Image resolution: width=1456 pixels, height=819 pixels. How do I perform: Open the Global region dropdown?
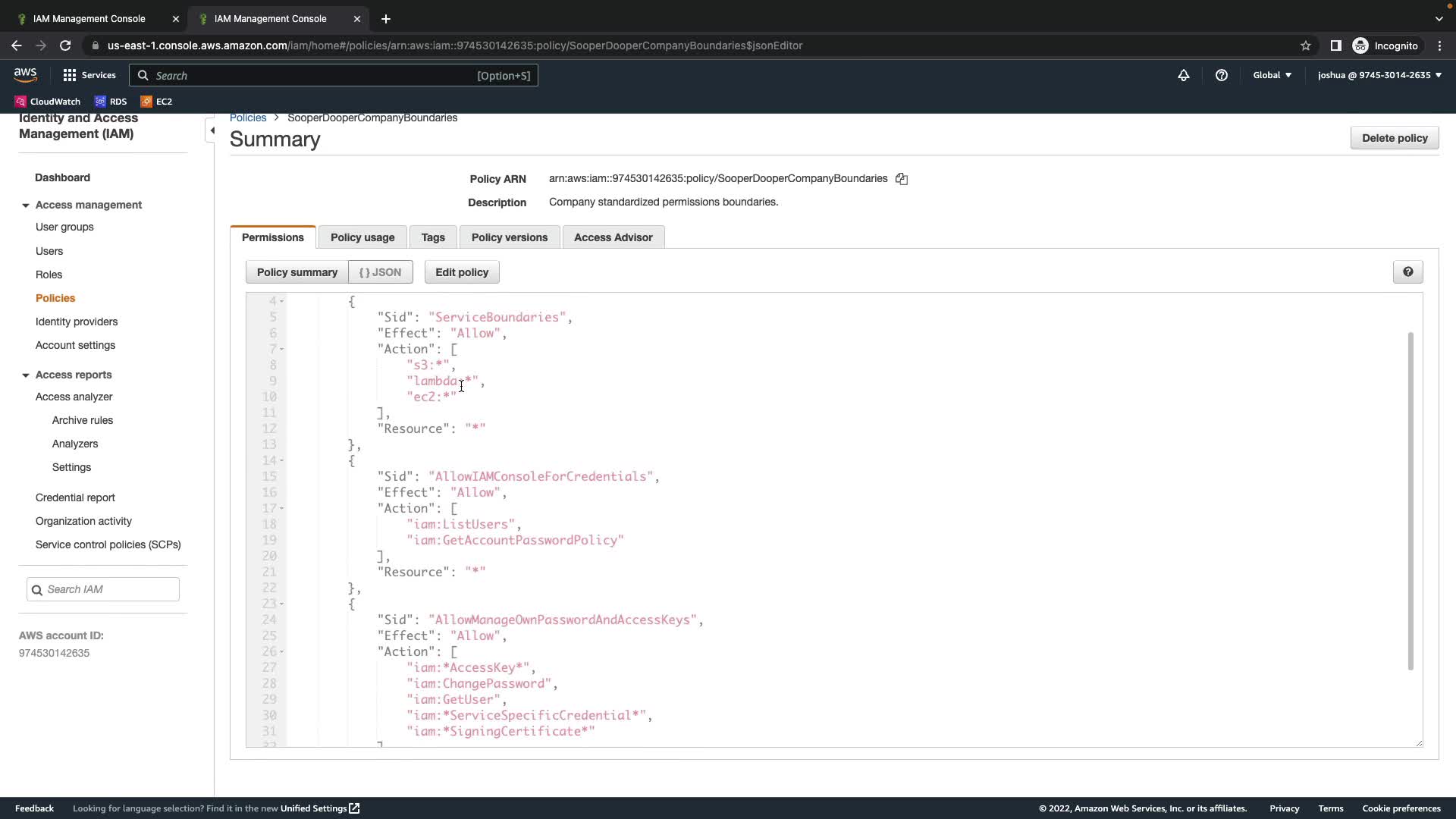tap(1272, 75)
